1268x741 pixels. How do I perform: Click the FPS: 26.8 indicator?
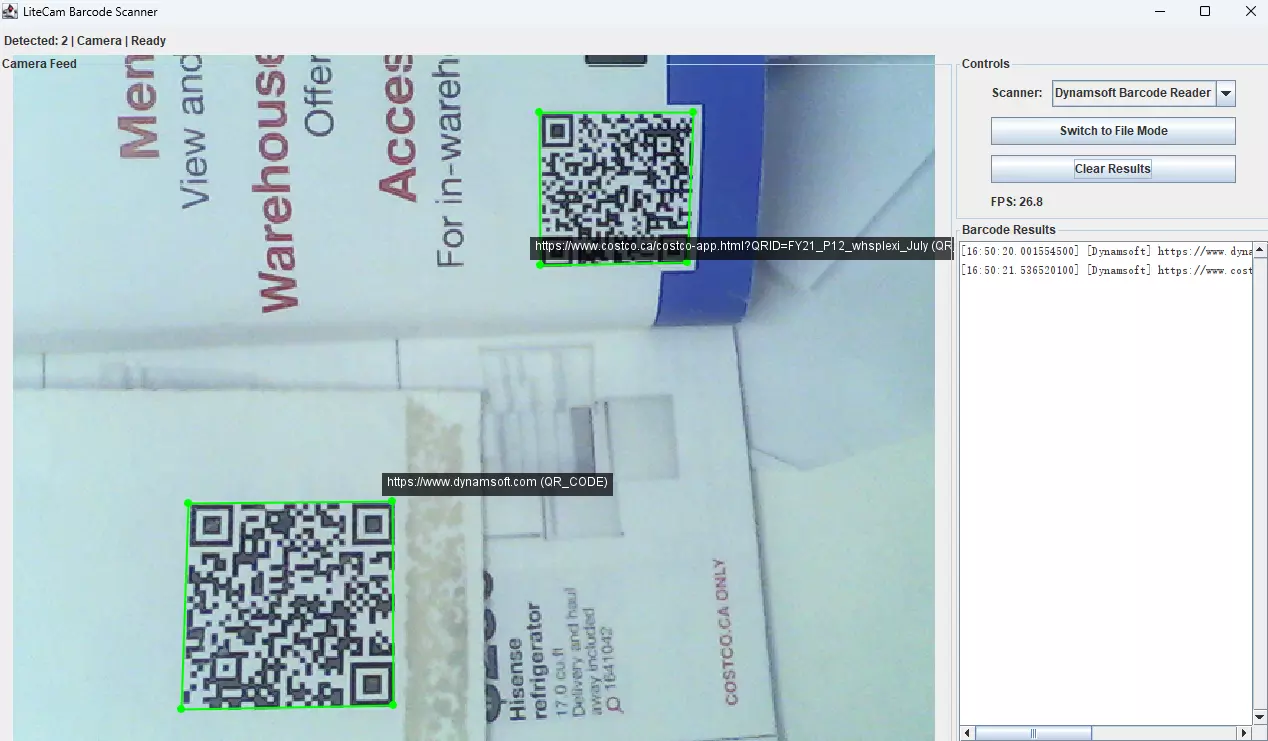[x=1015, y=201]
